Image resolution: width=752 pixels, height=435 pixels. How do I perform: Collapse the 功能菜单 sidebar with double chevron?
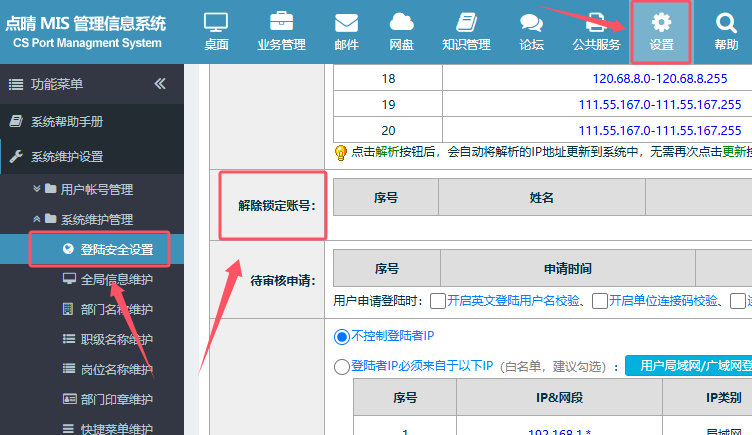160,84
